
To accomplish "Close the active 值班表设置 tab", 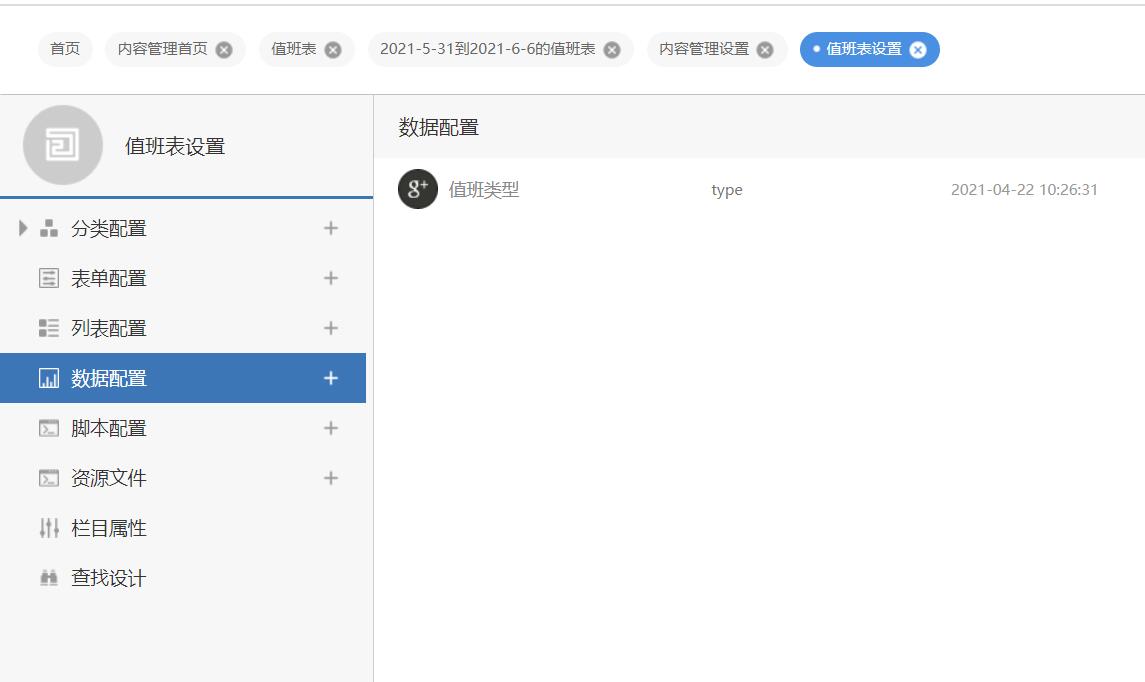I will pyautogui.click(x=918, y=50).
